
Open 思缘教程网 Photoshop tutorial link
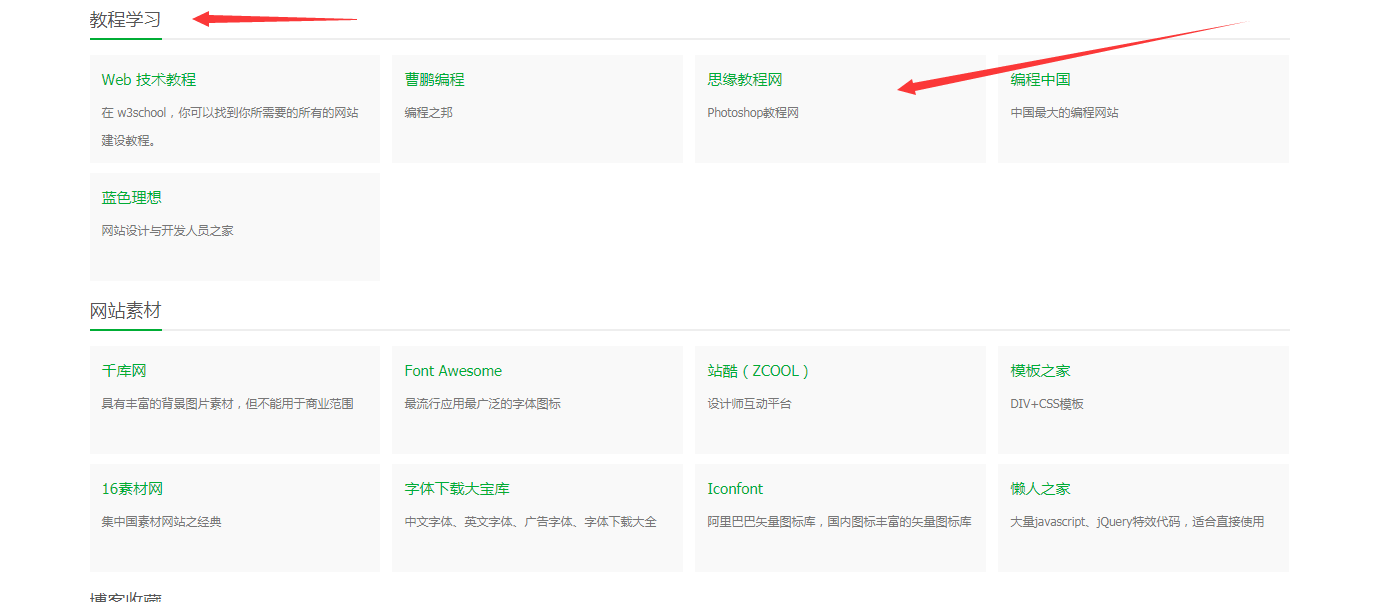tap(744, 80)
